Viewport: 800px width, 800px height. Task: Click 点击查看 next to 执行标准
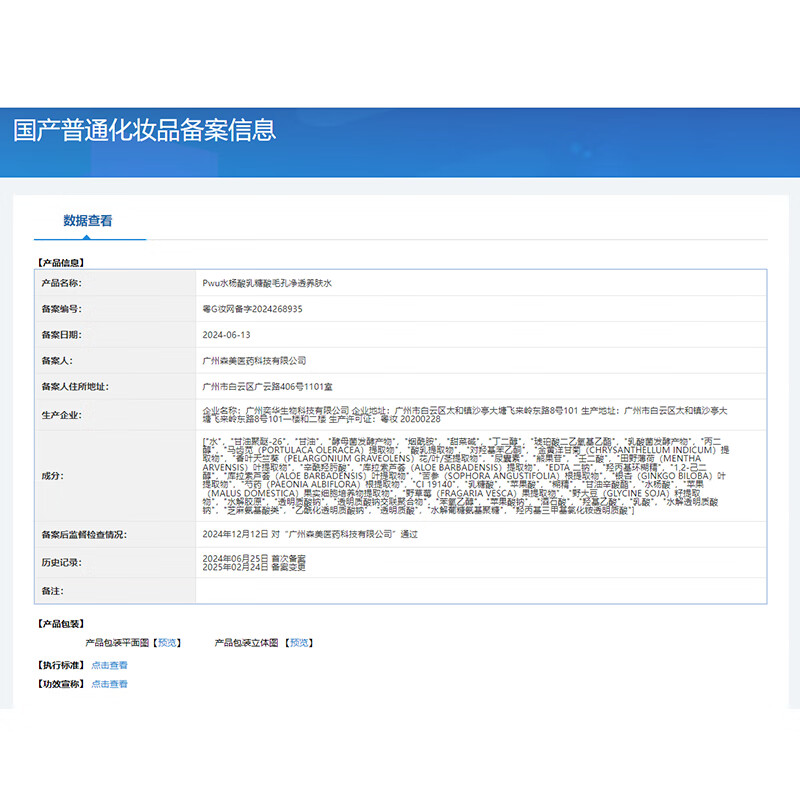[108, 665]
